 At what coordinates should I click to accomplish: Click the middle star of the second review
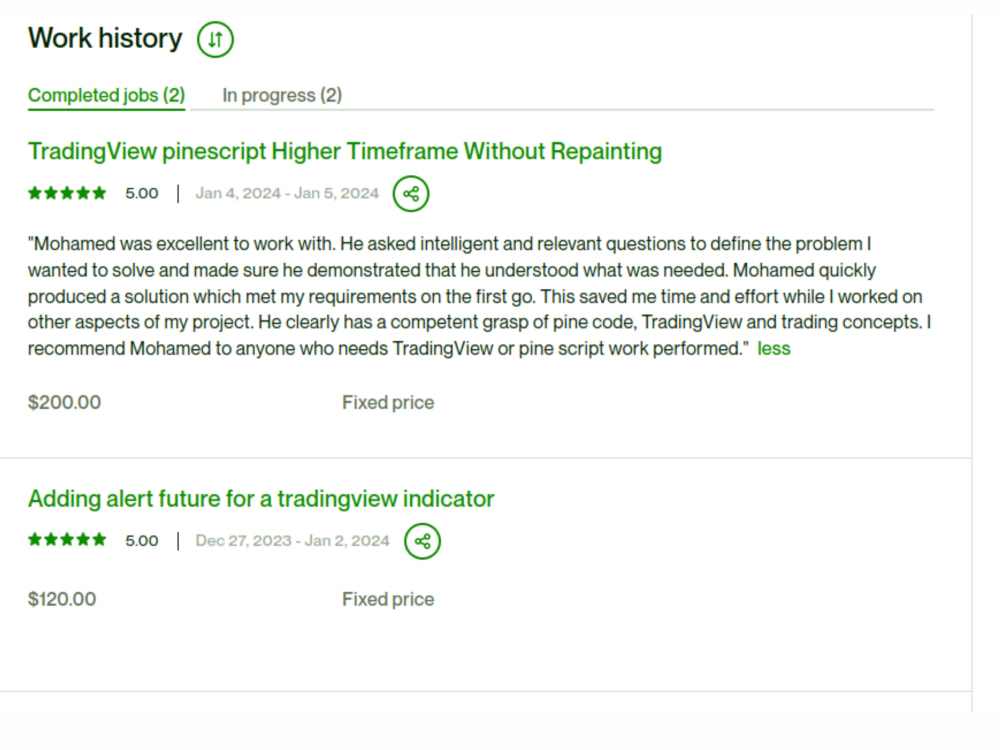tap(65, 539)
